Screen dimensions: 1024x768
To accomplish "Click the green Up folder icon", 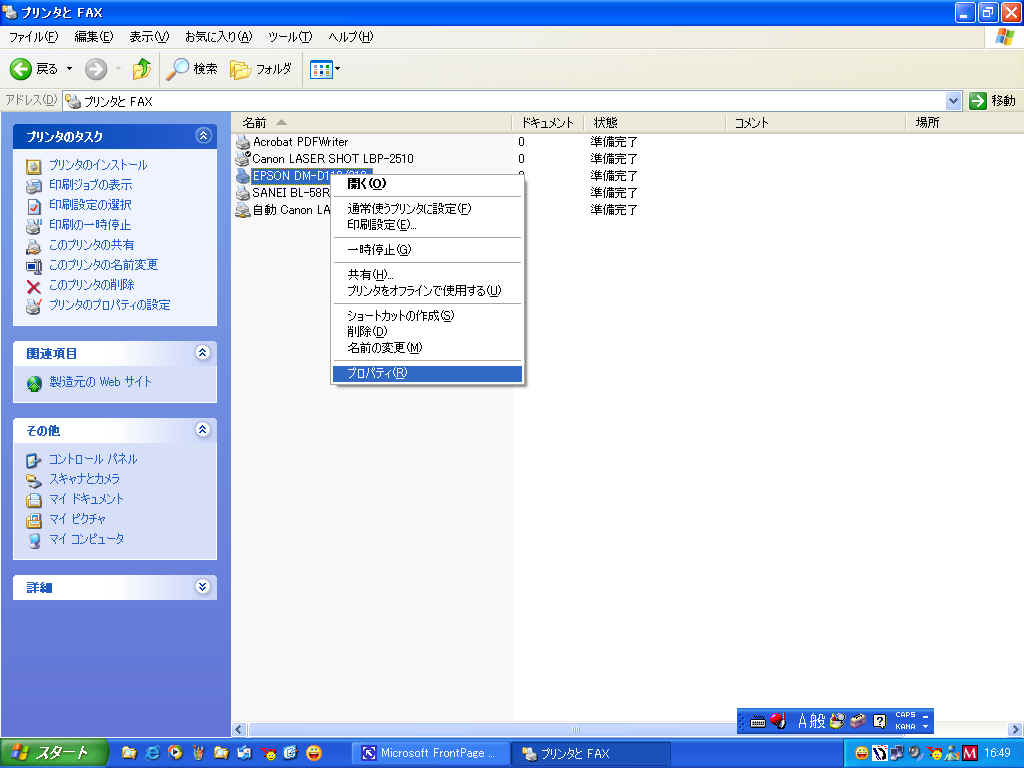I will pyautogui.click(x=141, y=69).
